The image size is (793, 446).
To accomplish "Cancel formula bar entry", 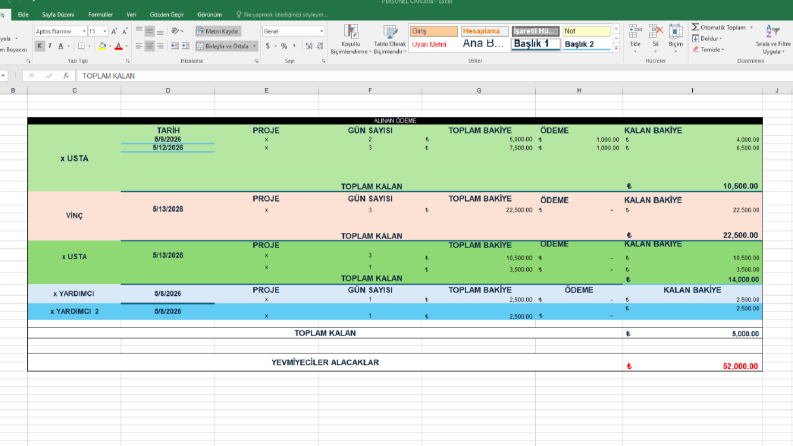I will tap(31, 76).
